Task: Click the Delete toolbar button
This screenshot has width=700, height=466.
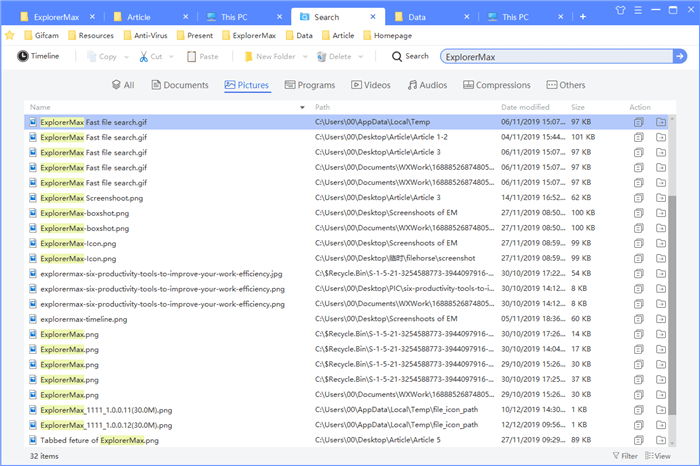Action: [x=334, y=57]
